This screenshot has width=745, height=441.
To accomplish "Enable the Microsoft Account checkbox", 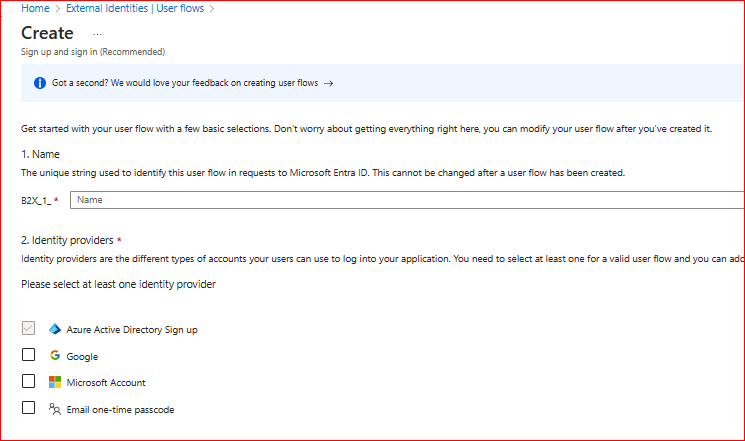I will [x=29, y=382].
